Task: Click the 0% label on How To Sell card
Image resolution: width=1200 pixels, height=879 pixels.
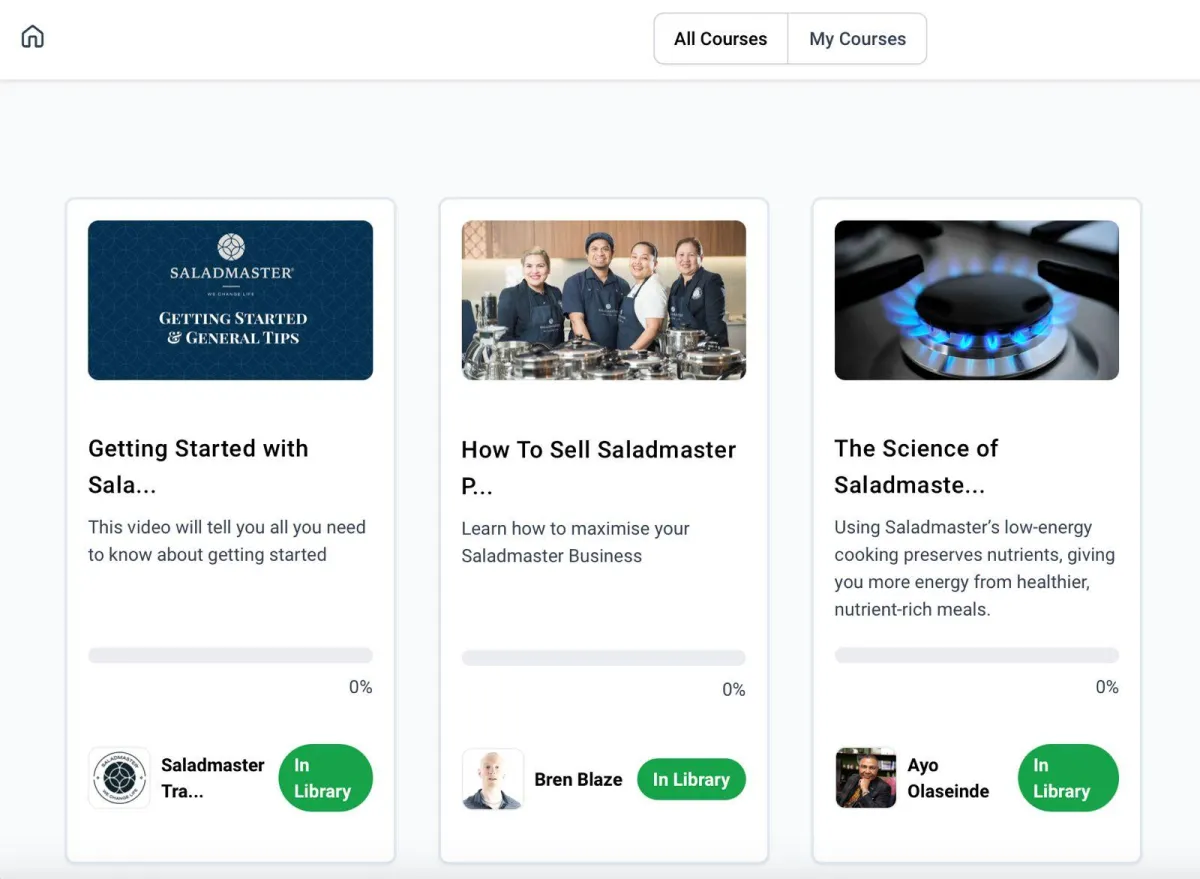Action: point(734,689)
